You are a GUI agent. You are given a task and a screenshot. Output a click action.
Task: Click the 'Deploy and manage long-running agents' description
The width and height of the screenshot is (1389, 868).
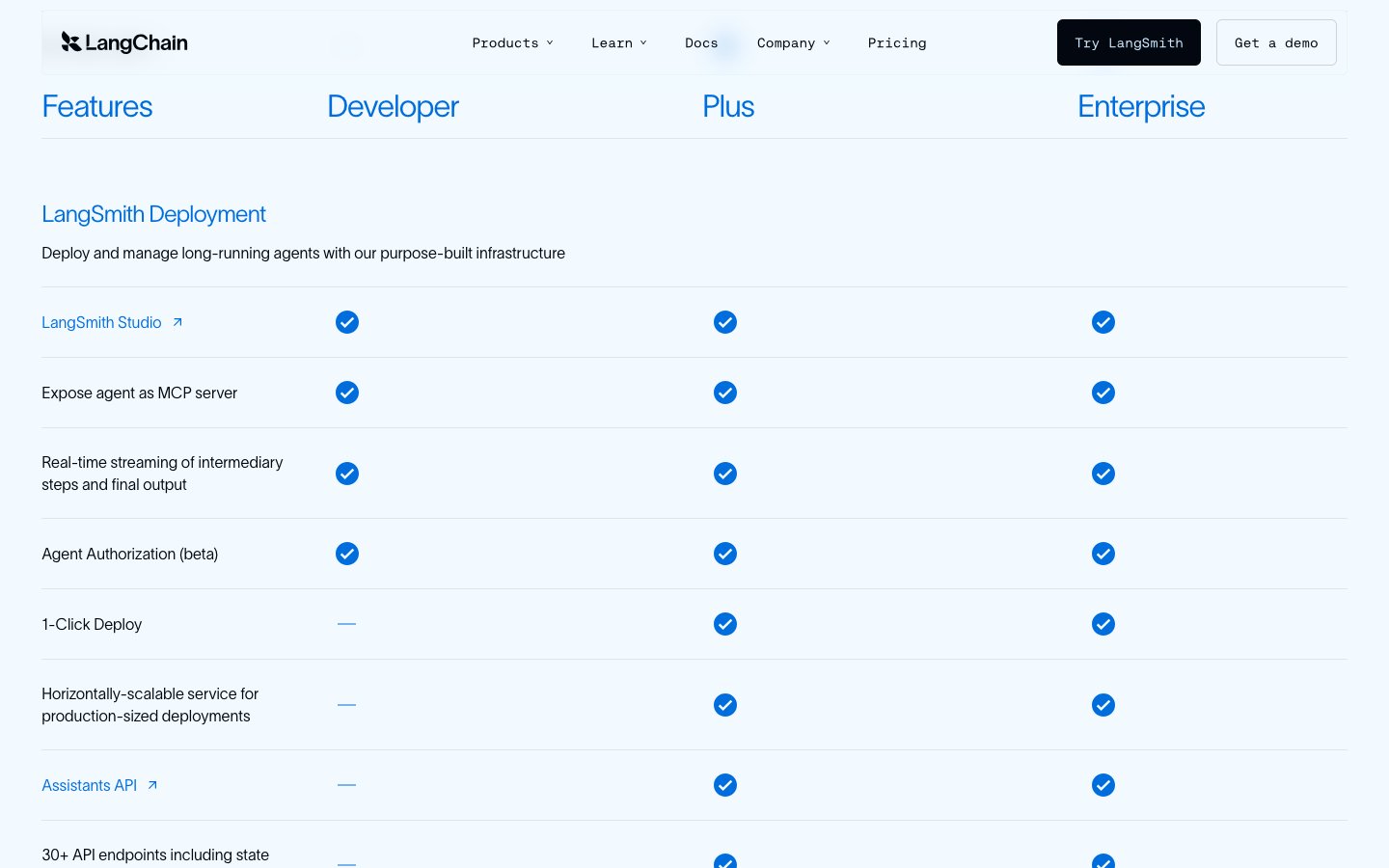(303, 253)
